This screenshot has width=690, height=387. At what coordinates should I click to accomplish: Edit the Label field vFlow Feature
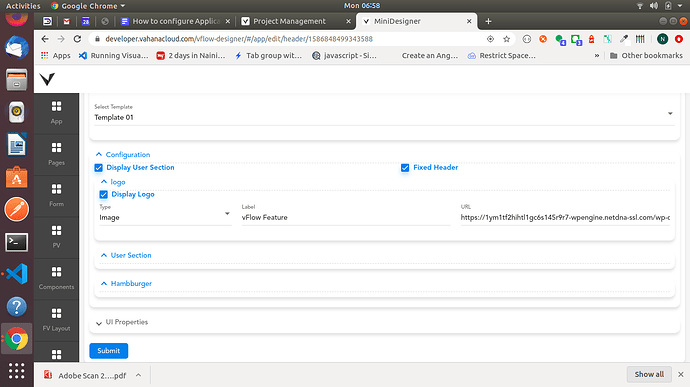click(x=346, y=217)
